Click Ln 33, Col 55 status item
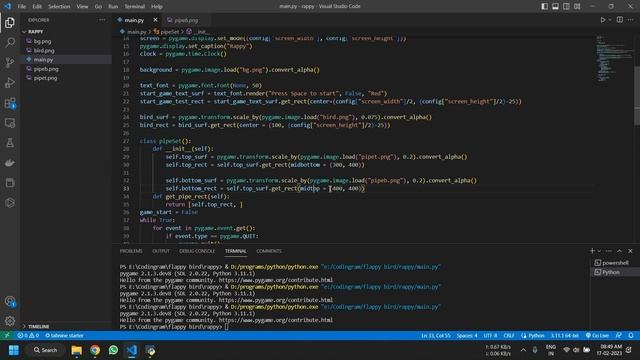The width and height of the screenshot is (640, 360). (436, 336)
